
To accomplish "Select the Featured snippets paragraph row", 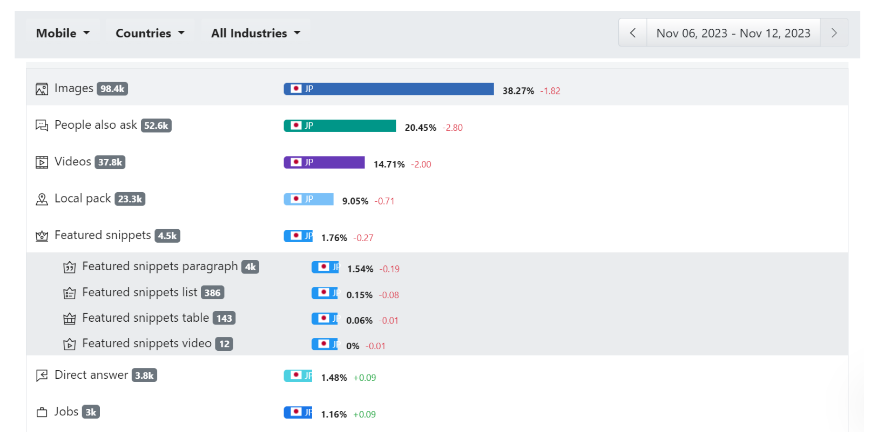I will pyautogui.click(x=160, y=267).
